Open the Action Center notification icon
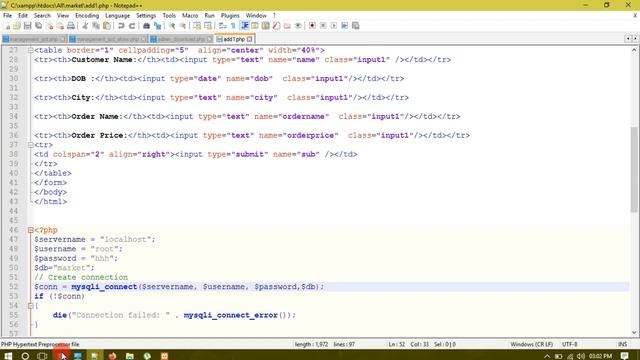 click(x=624, y=356)
